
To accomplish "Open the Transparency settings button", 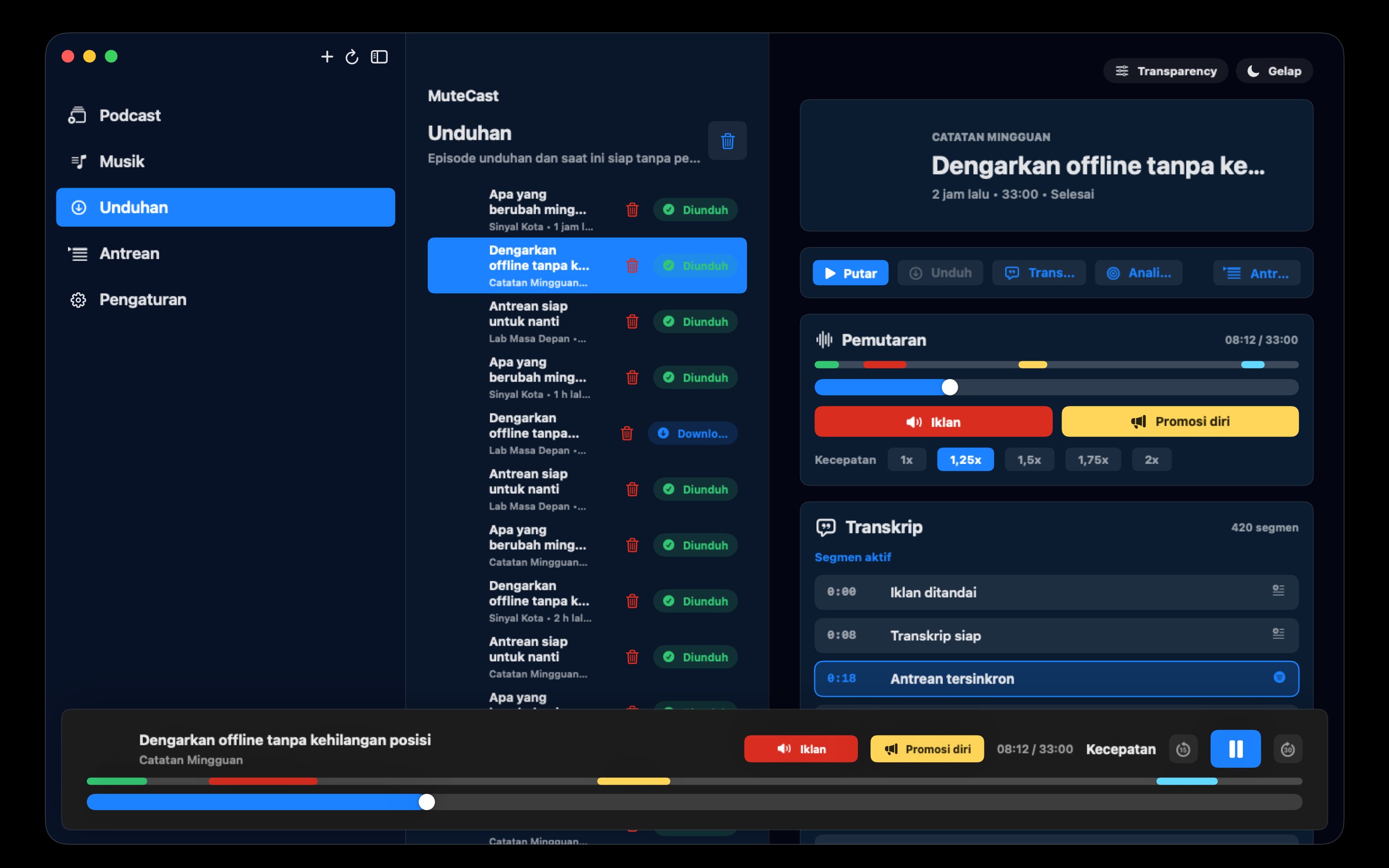I will pos(1165,70).
